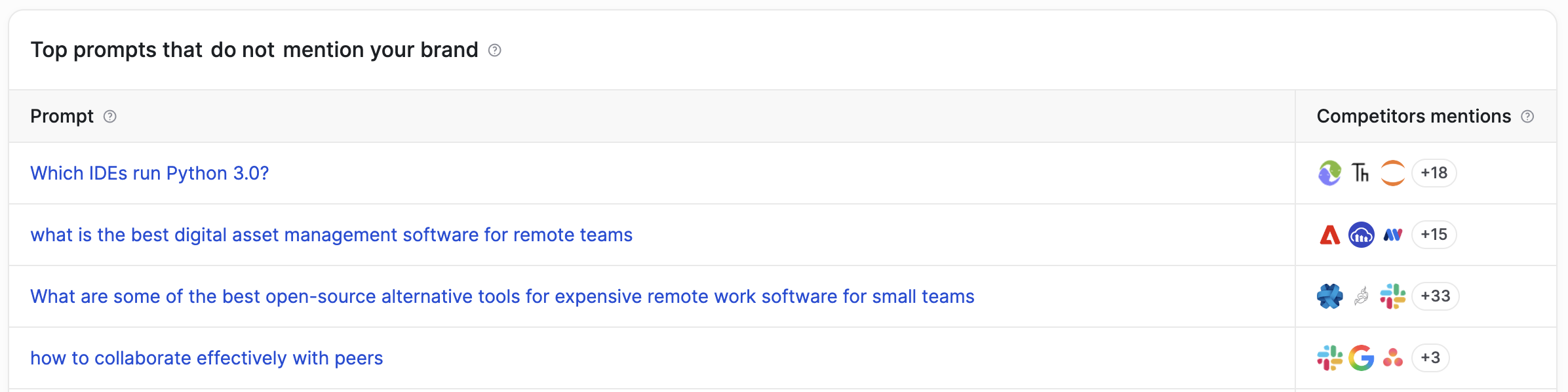Open the open-source alternative tools prompt
The image size is (1568, 392).
[x=502, y=296]
